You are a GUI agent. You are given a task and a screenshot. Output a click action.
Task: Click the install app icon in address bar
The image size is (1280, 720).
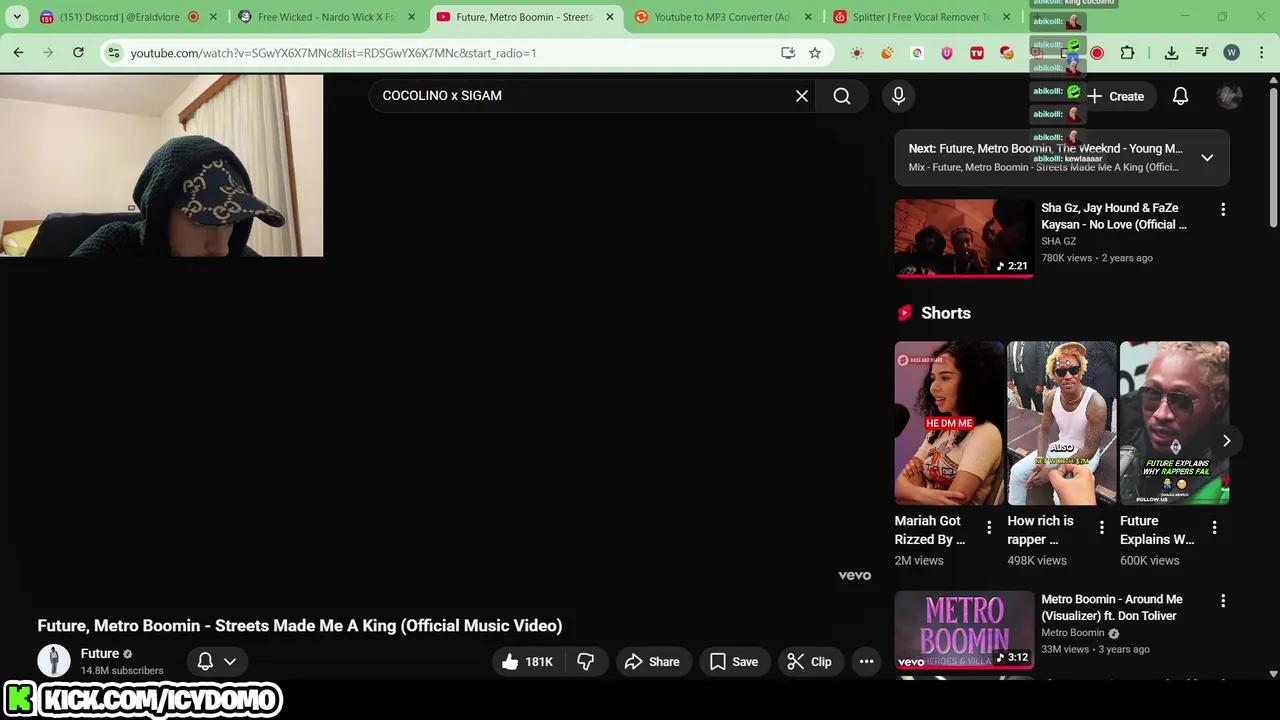pos(788,53)
